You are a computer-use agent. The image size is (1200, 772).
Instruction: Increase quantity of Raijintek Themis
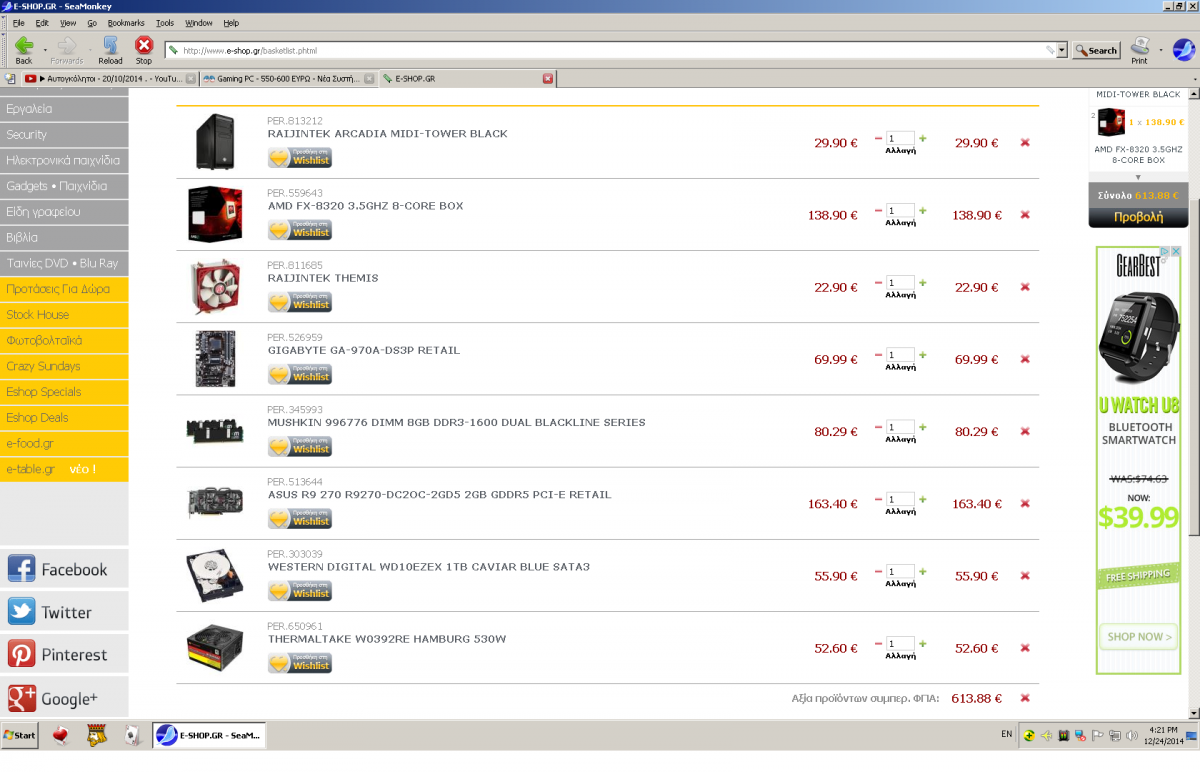[x=922, y=283]
